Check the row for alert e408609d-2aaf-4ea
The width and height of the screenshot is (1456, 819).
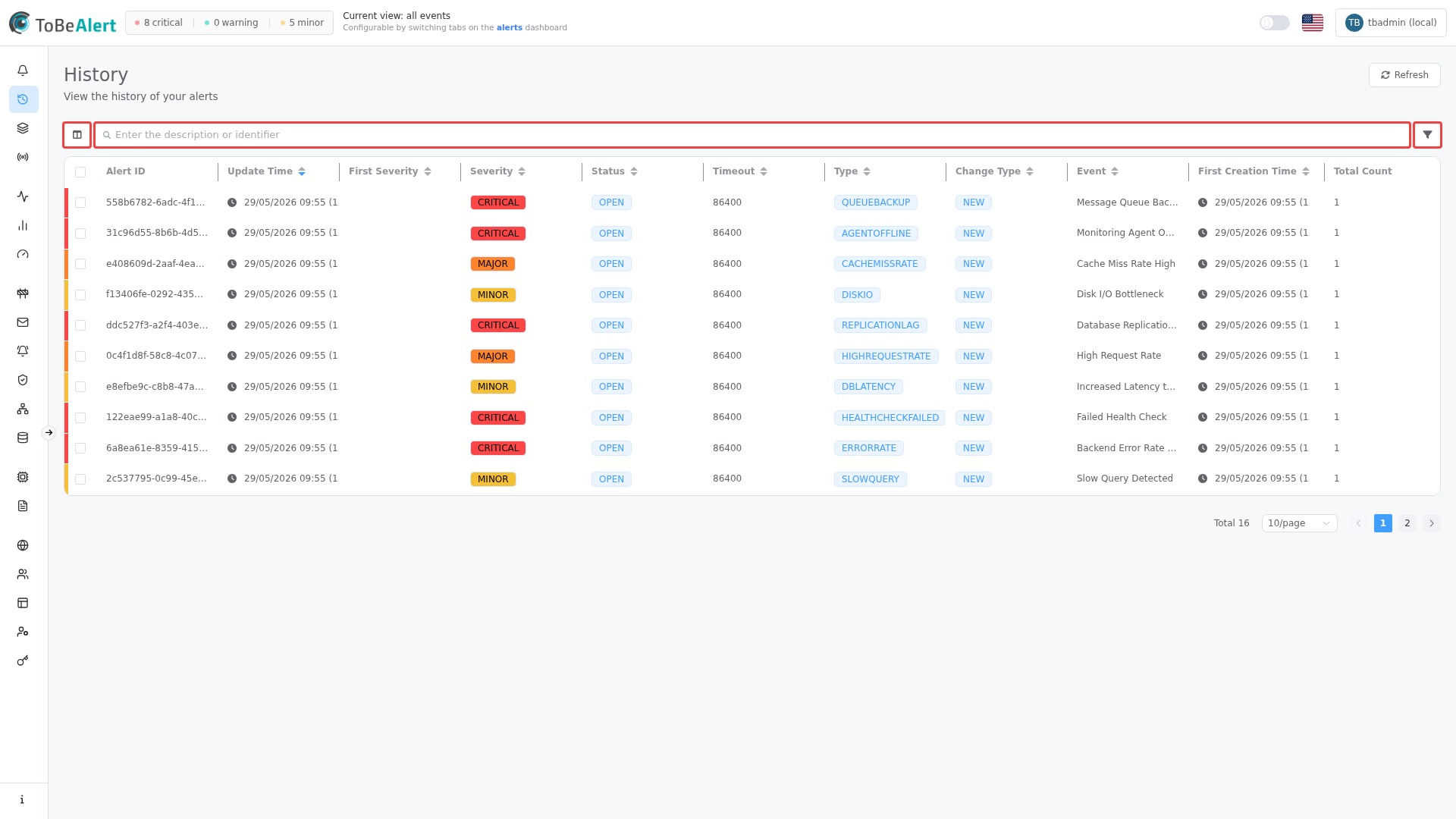coord(80,264)
